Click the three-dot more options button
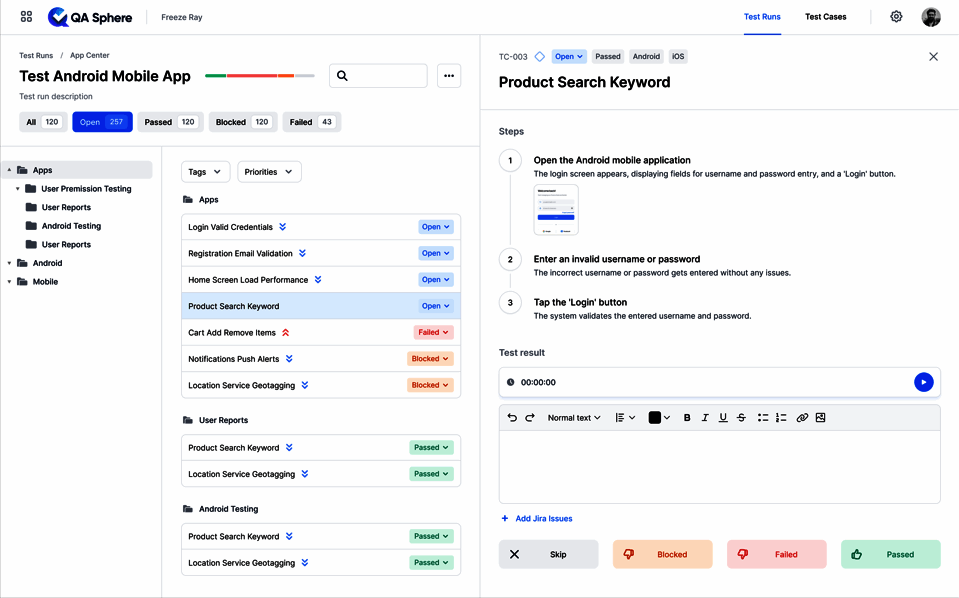Image resolution: width=959 pixels, height=598 pixels. click(x=449, y=76)
